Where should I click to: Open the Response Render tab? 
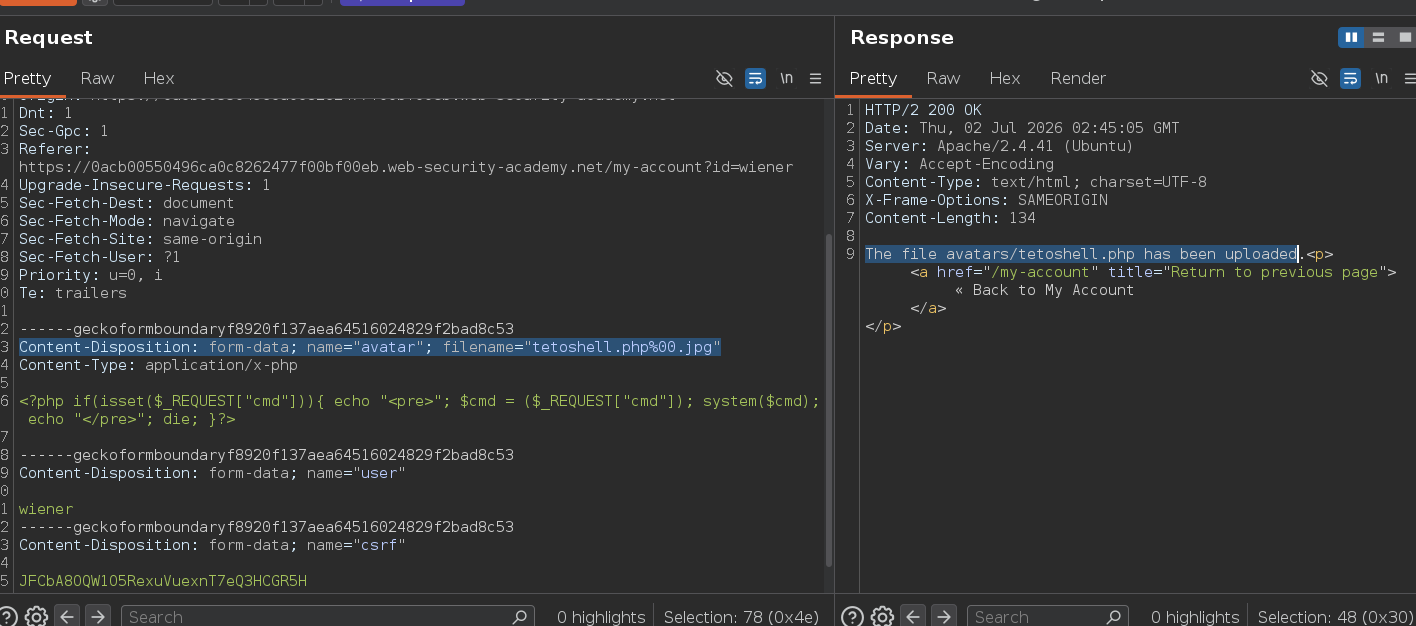(1078, 78)
